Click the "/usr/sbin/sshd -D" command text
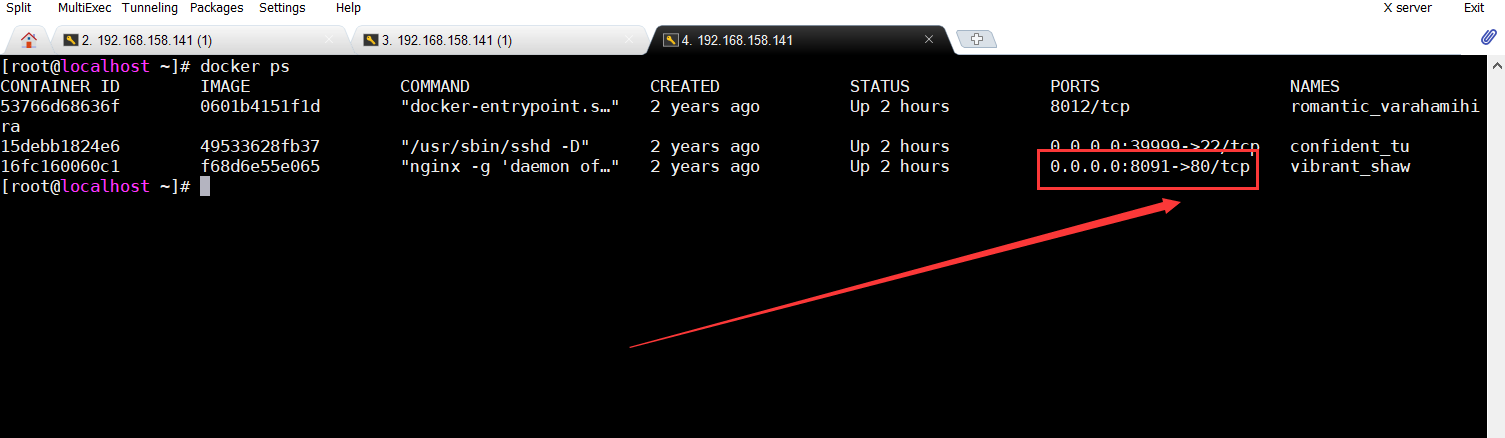1505x438 pixels. click(x=495, y=146)
